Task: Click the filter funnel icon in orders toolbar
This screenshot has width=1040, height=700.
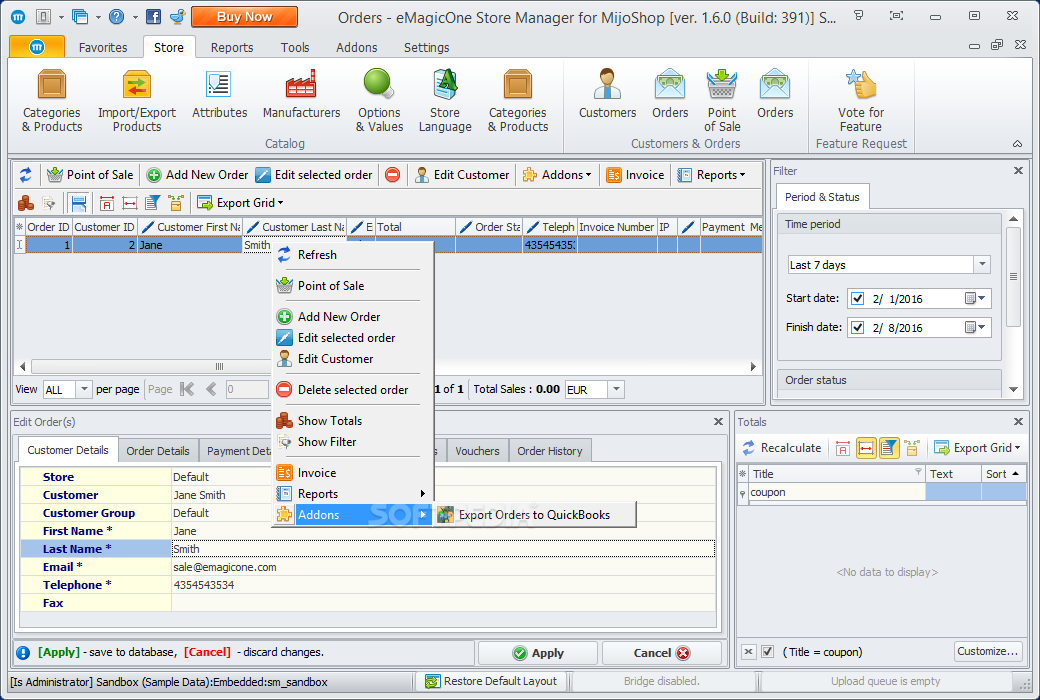Action: coord(153,203)
